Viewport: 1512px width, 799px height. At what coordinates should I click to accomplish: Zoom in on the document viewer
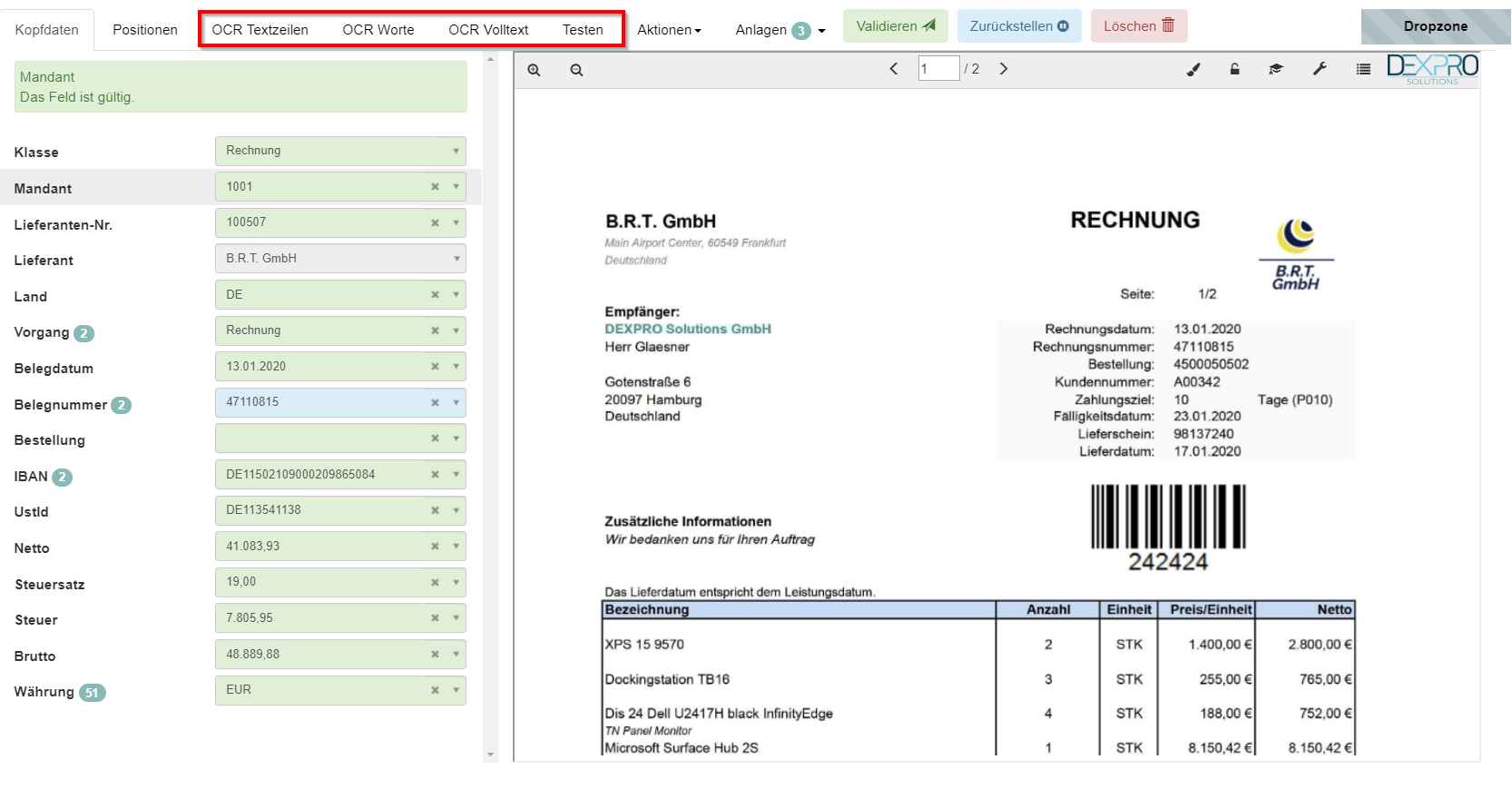pyautogui.click(x=534, y=70)
